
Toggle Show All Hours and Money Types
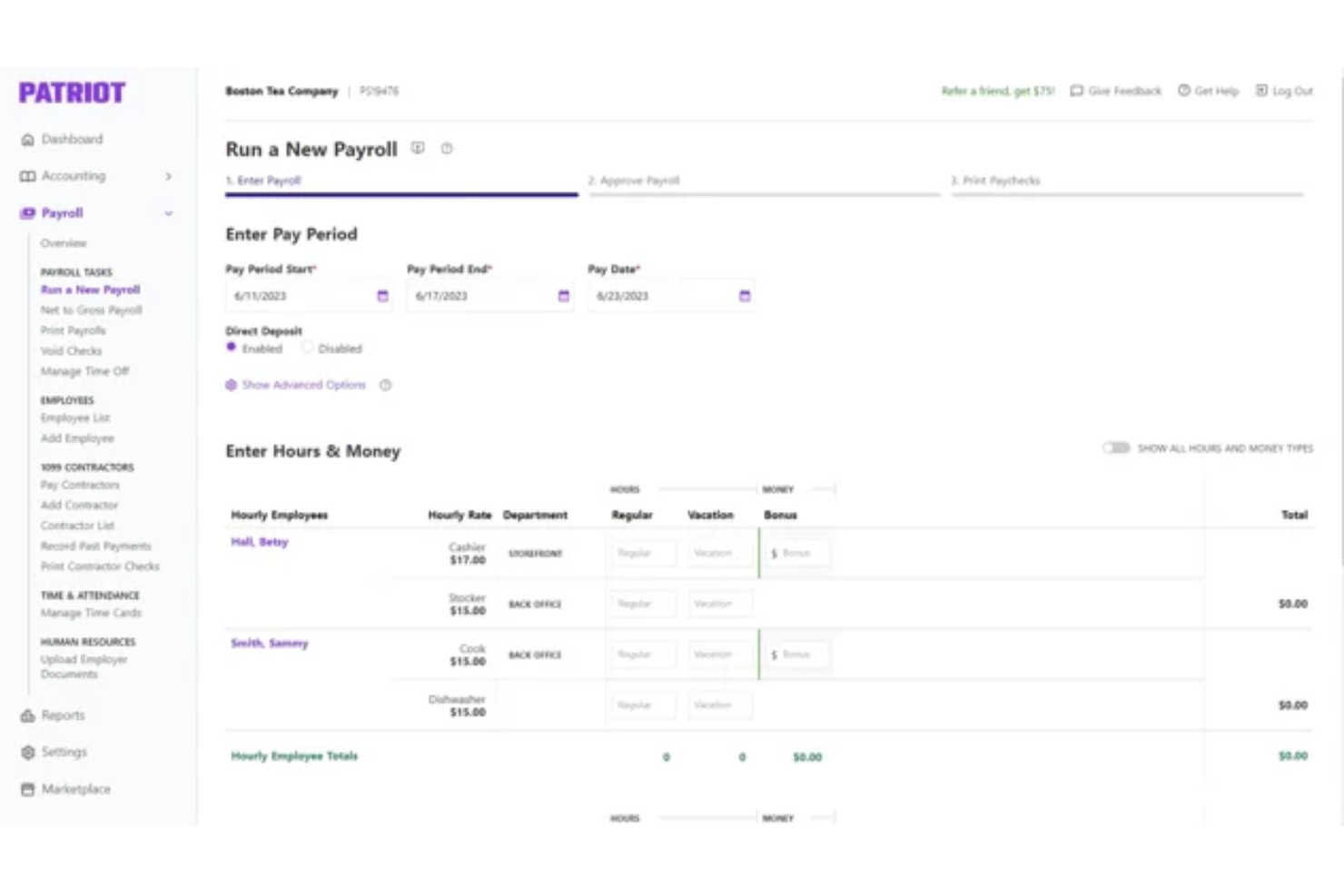click(x=1116, y=448)
